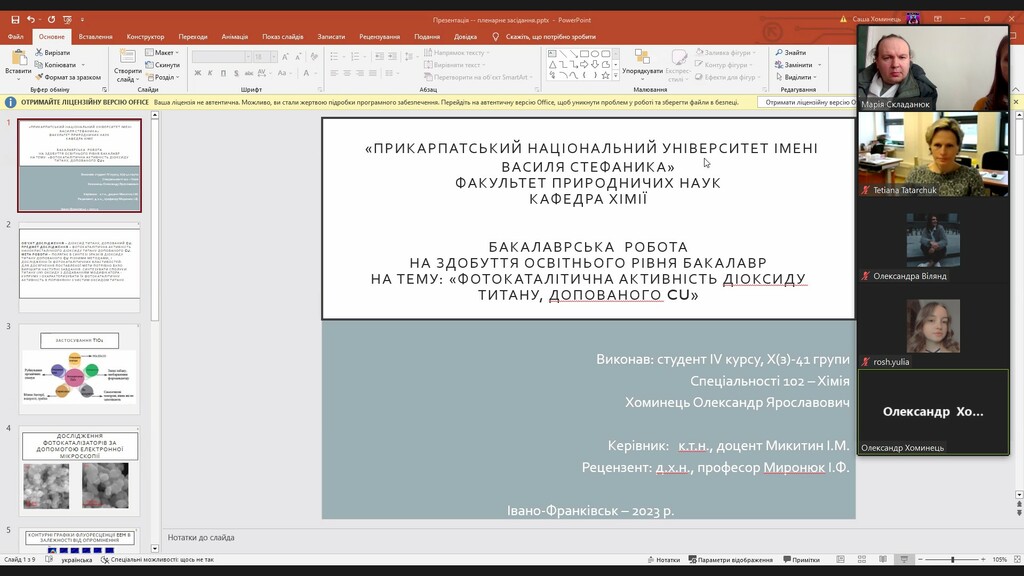Open the Файл menu
The width and height of the screenshot is (1024, 576).
tap(16, 37)
